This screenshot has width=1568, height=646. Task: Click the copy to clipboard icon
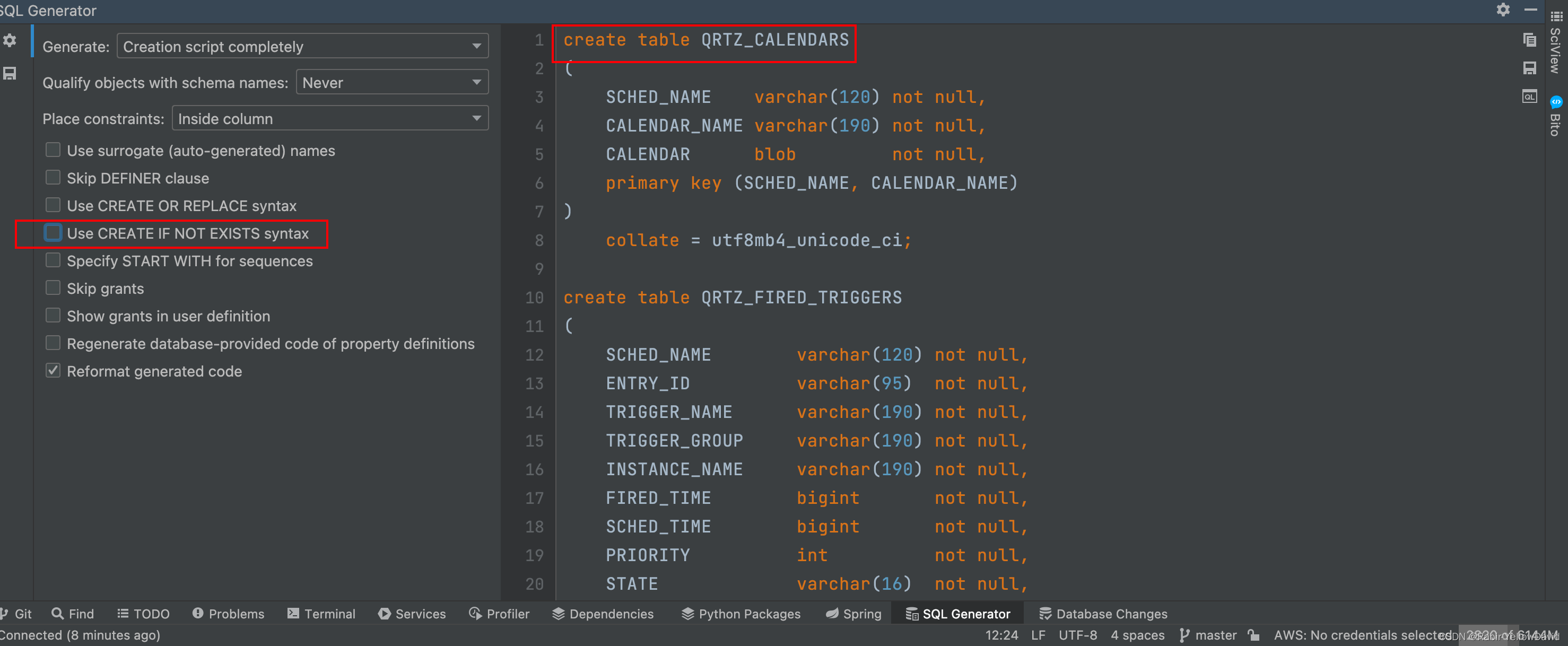[1529, 40]
